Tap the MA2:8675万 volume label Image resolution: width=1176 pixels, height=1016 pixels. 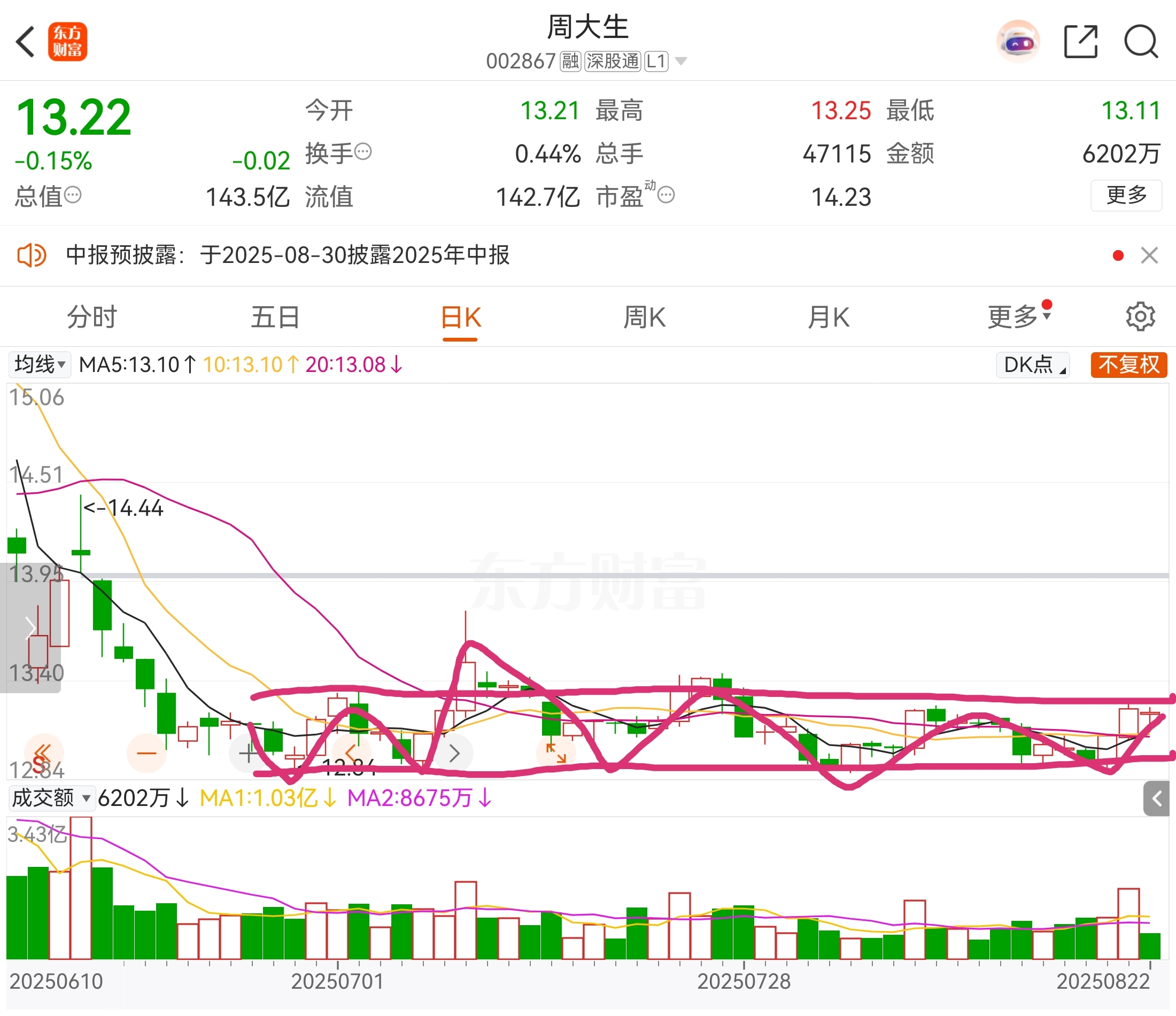tap(419, 798)
